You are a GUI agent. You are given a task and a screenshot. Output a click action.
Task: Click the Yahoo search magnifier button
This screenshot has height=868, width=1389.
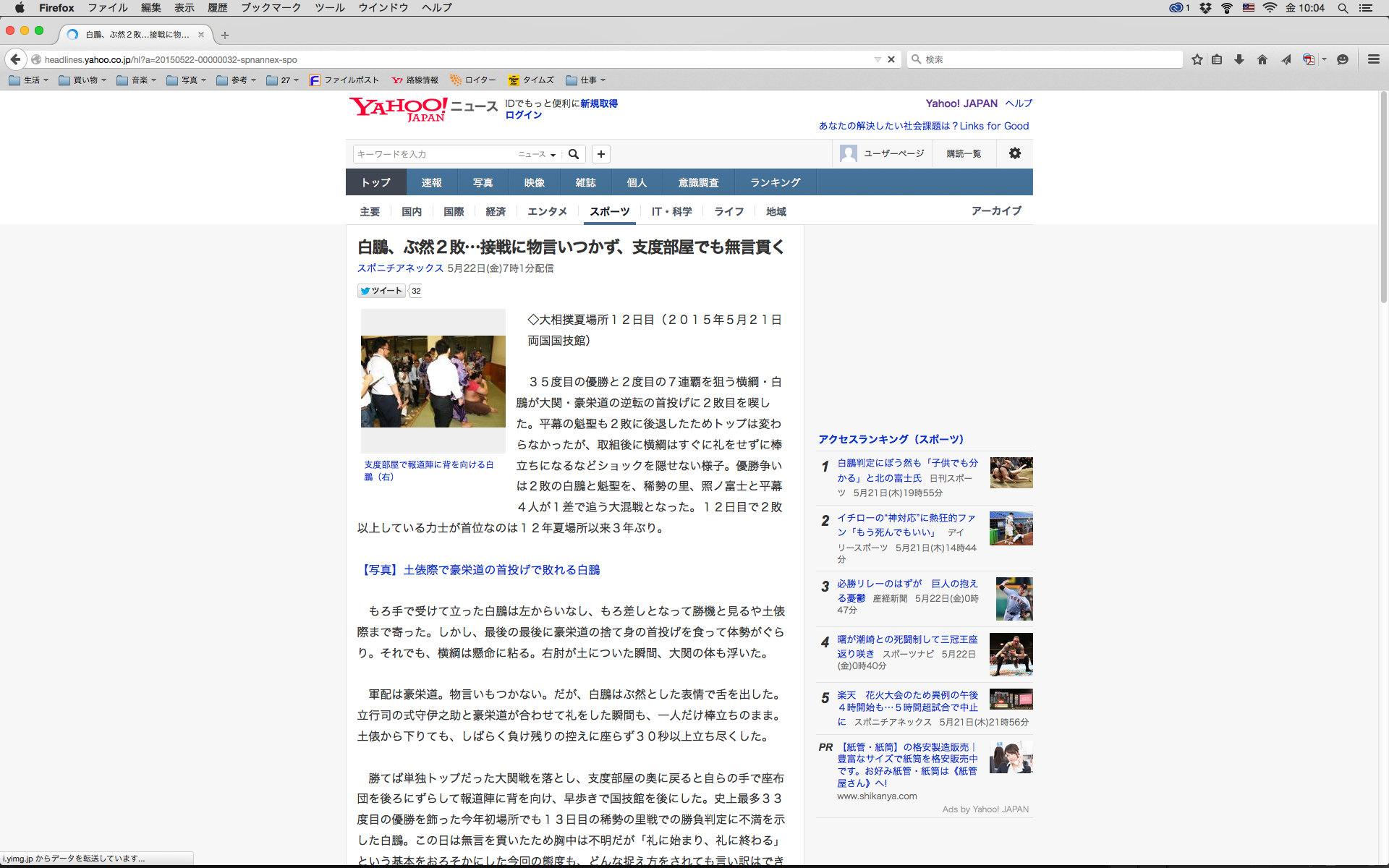574,154
